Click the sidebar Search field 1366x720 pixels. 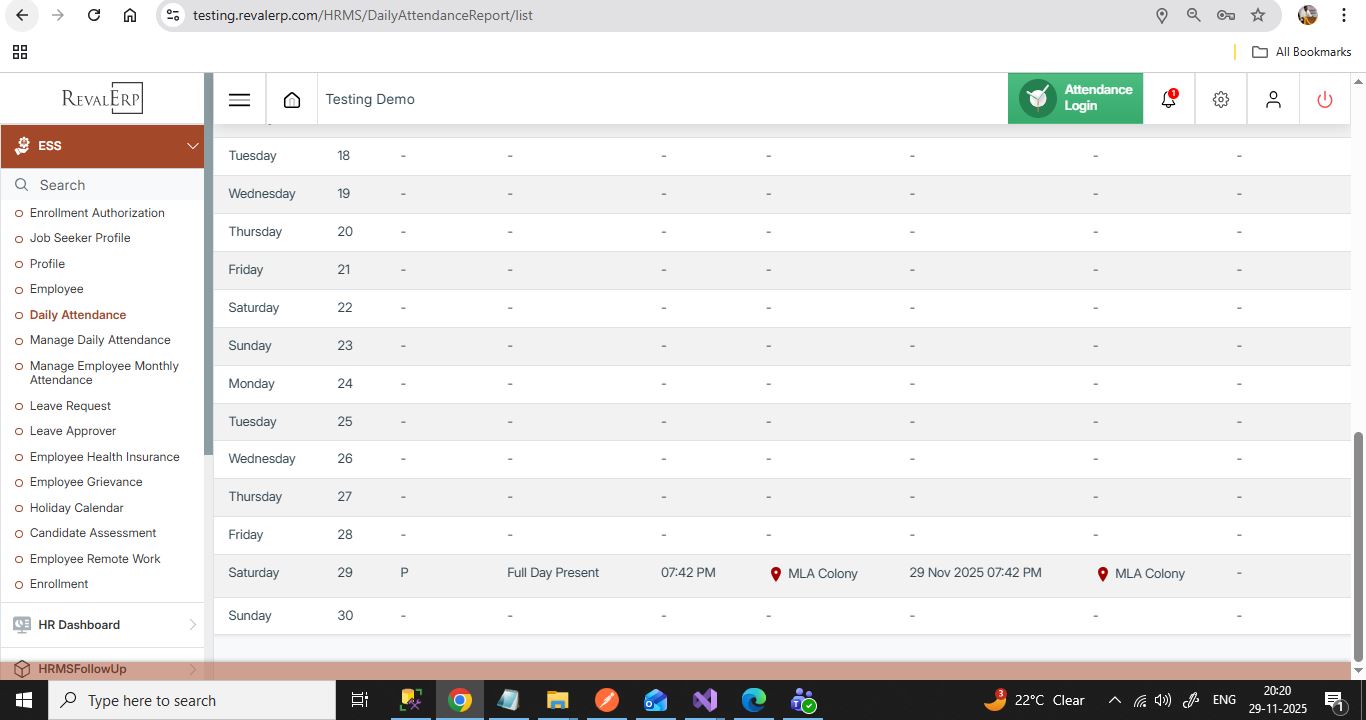point(110,185)
